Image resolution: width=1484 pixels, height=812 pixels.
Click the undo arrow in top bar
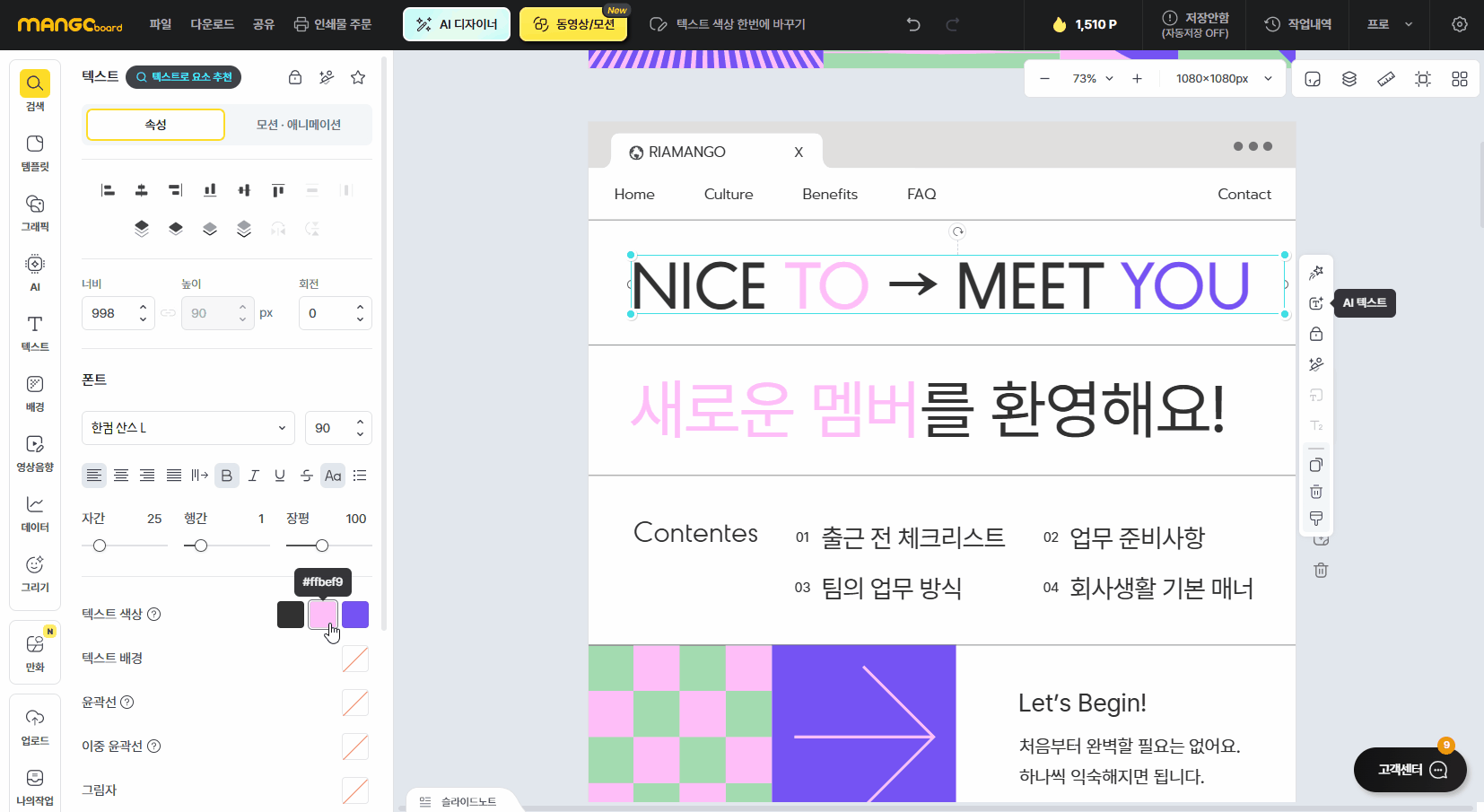(913, 24)
